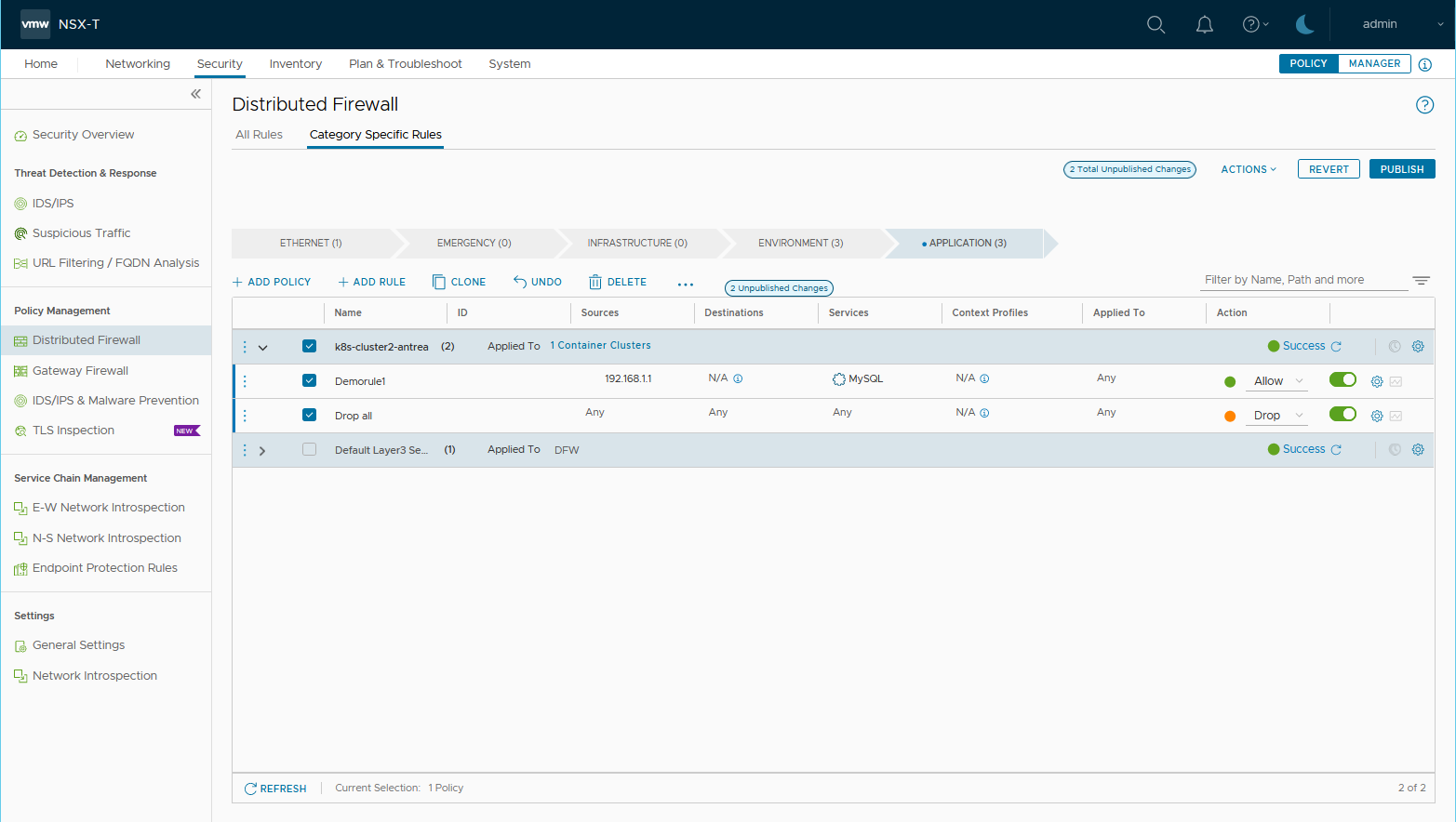
Task: Open the more options ellipsis menu
Action: click(686, 284)
